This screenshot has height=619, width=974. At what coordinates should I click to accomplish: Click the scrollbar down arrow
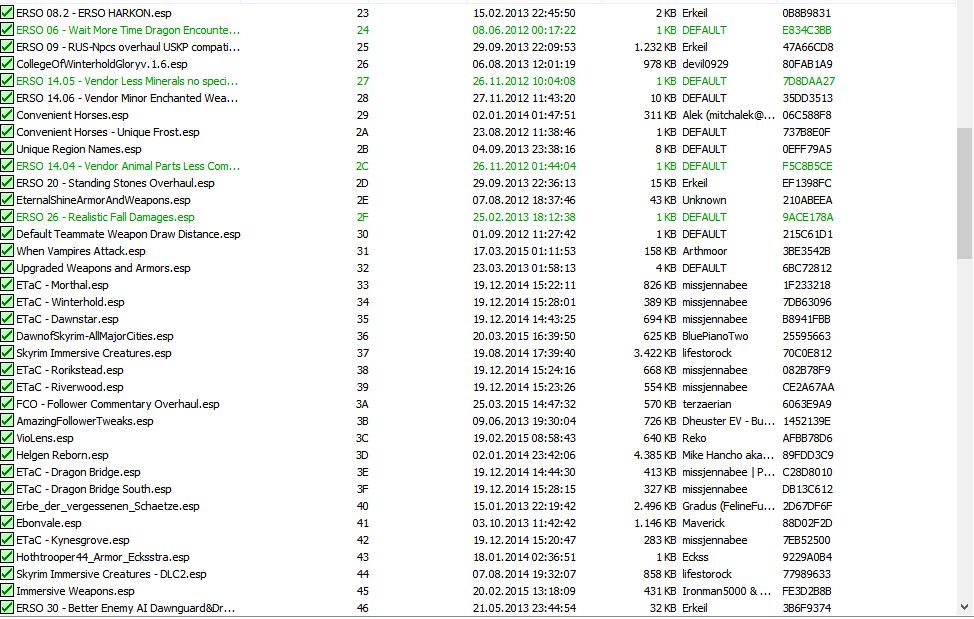coord(964,607)
